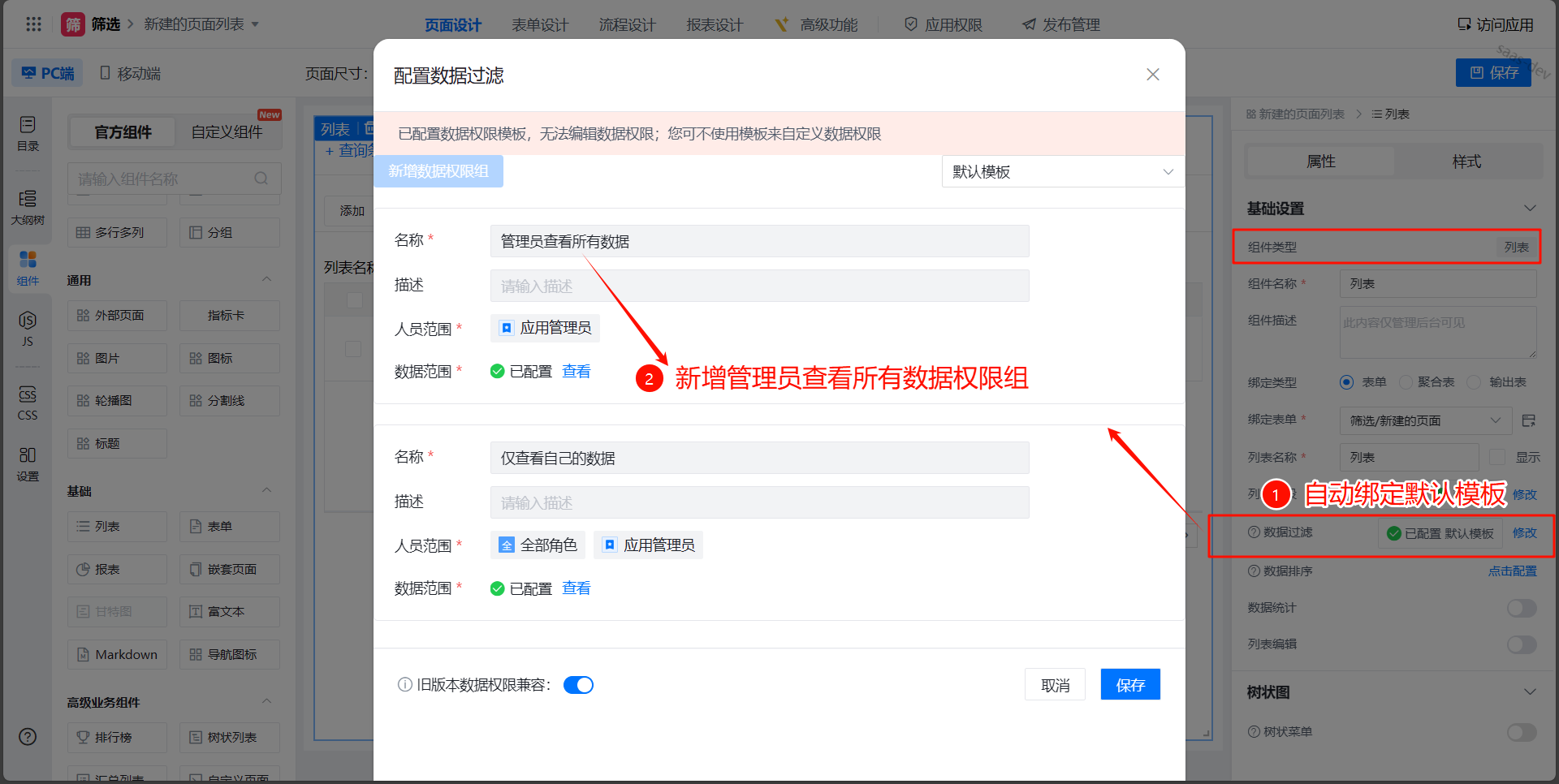This screenshot has width=1559, height=784.
Task: Open the 绑定表单 dropdown
Action: coord(1424,420)
